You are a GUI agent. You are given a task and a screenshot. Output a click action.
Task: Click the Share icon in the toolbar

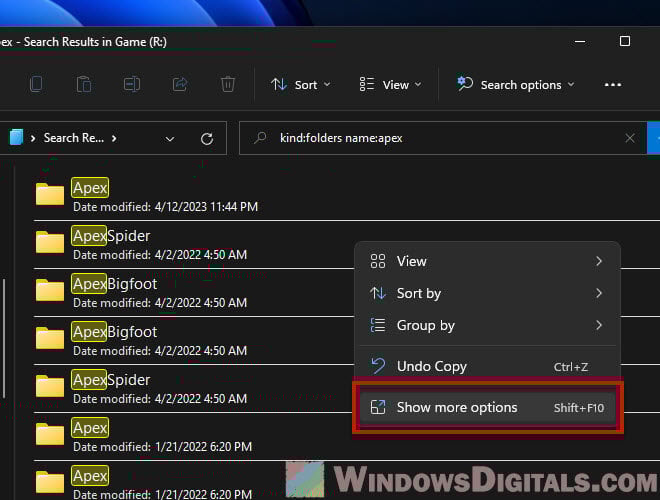tap(180, 84)
